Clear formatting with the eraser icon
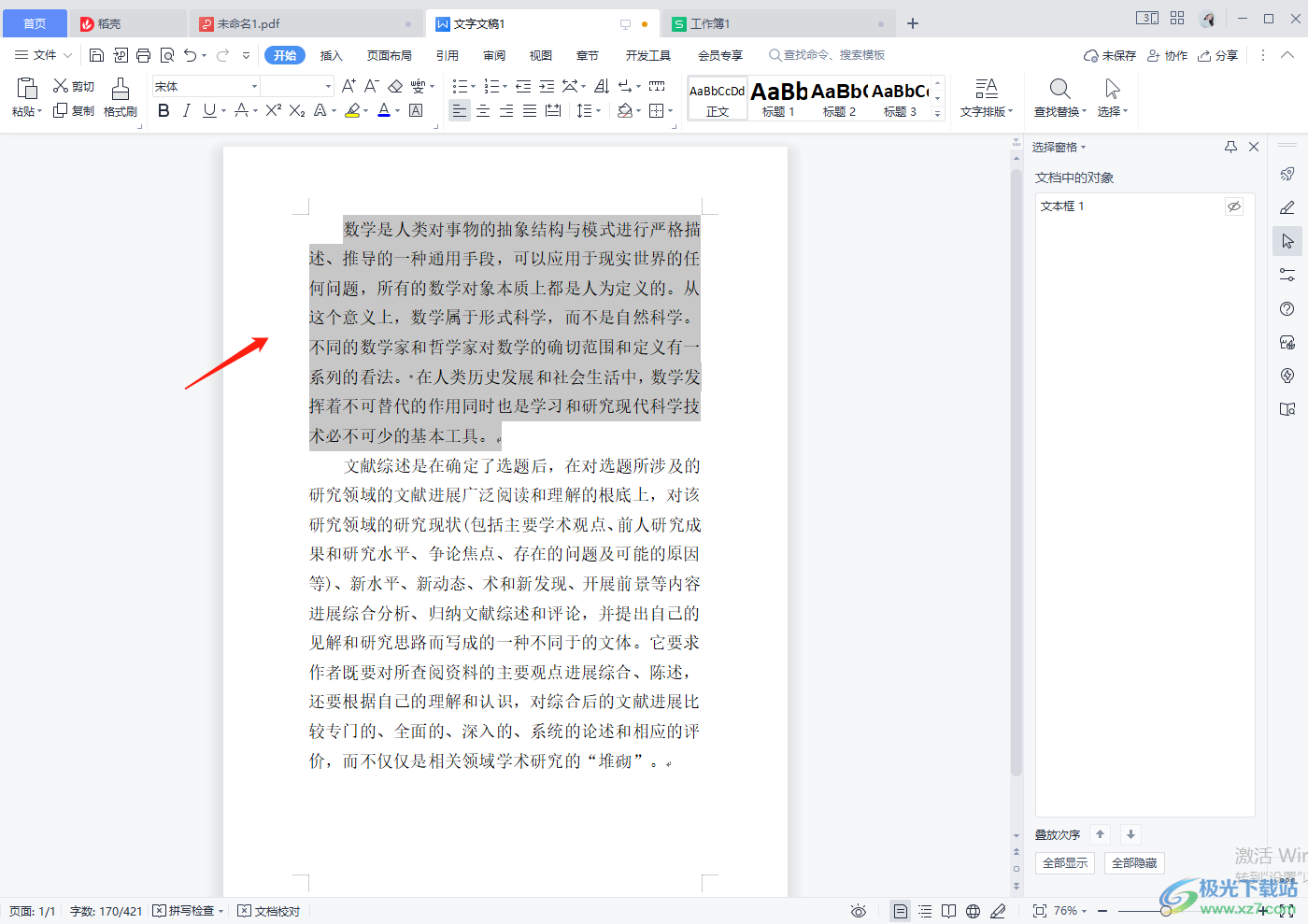Screen dimensions: 1308x924 click(395, 86)
